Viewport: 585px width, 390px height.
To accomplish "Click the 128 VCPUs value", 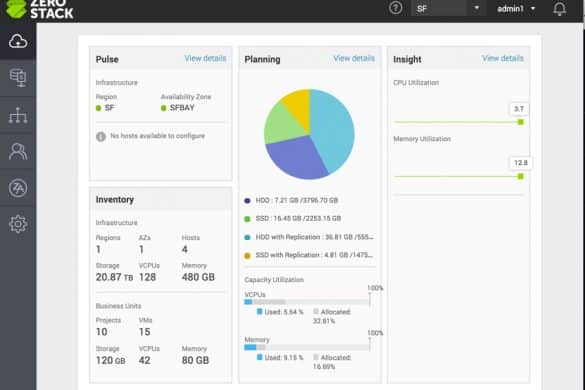I will point(147,277).
